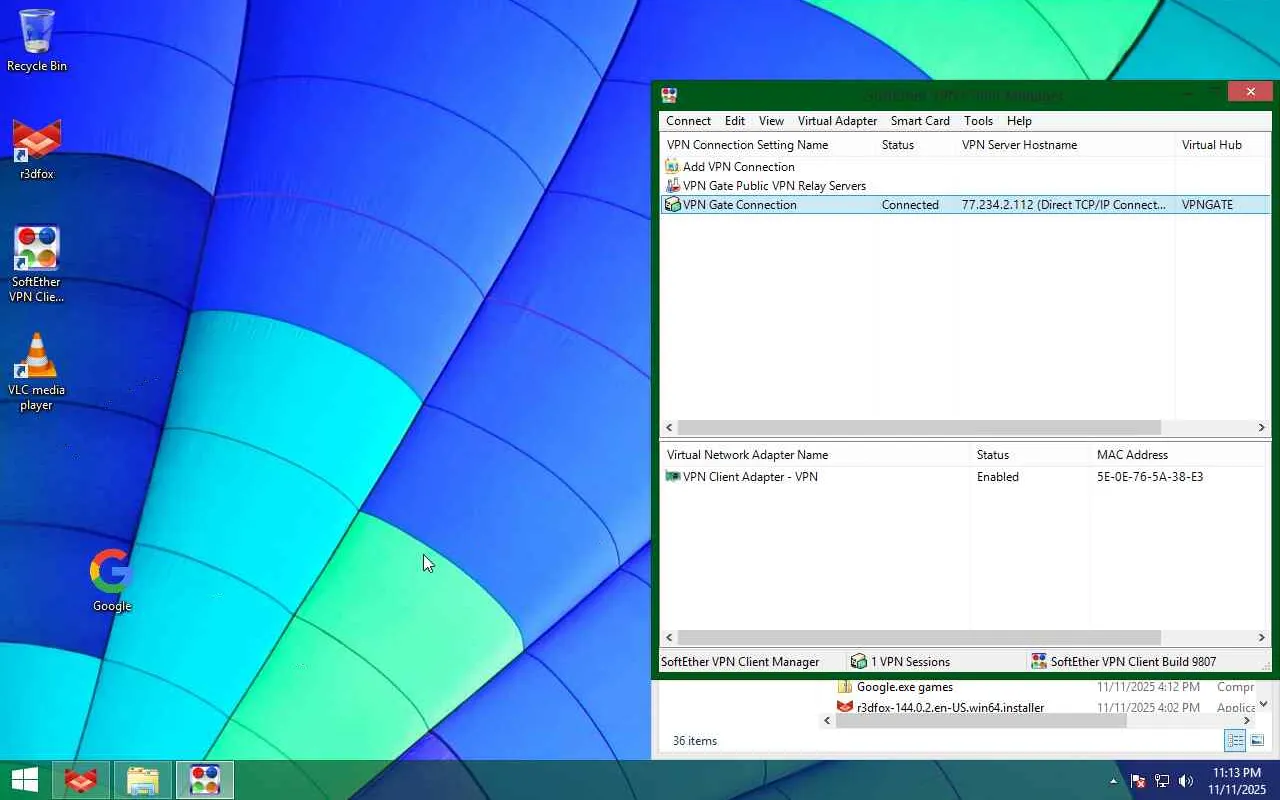Click the Google.exe games folder icon in Explorer

click(x=845, y=687)
